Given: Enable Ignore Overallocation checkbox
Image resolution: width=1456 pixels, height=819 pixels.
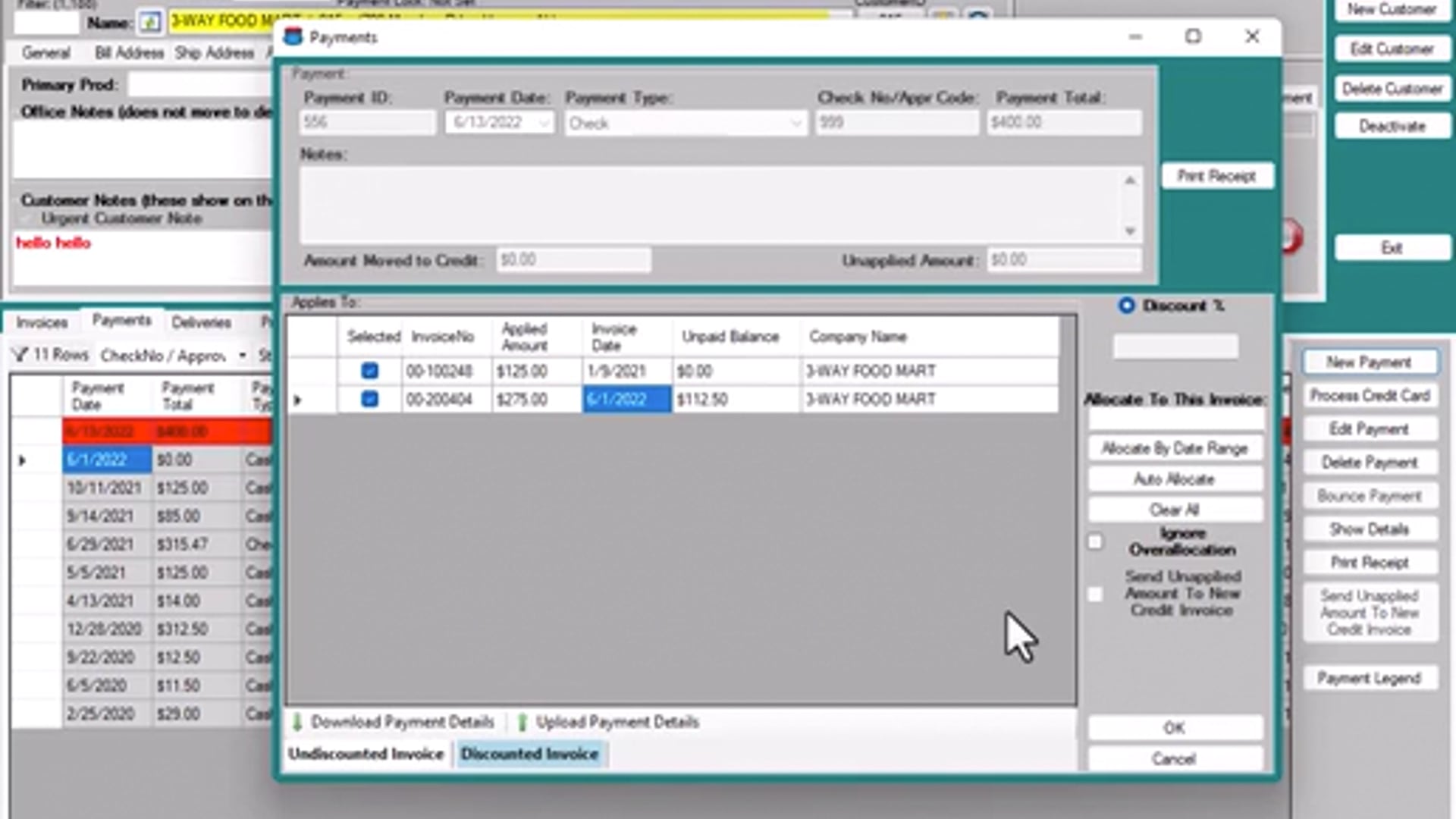Looking at the screenshot, I should click(x=1095, y=542).
